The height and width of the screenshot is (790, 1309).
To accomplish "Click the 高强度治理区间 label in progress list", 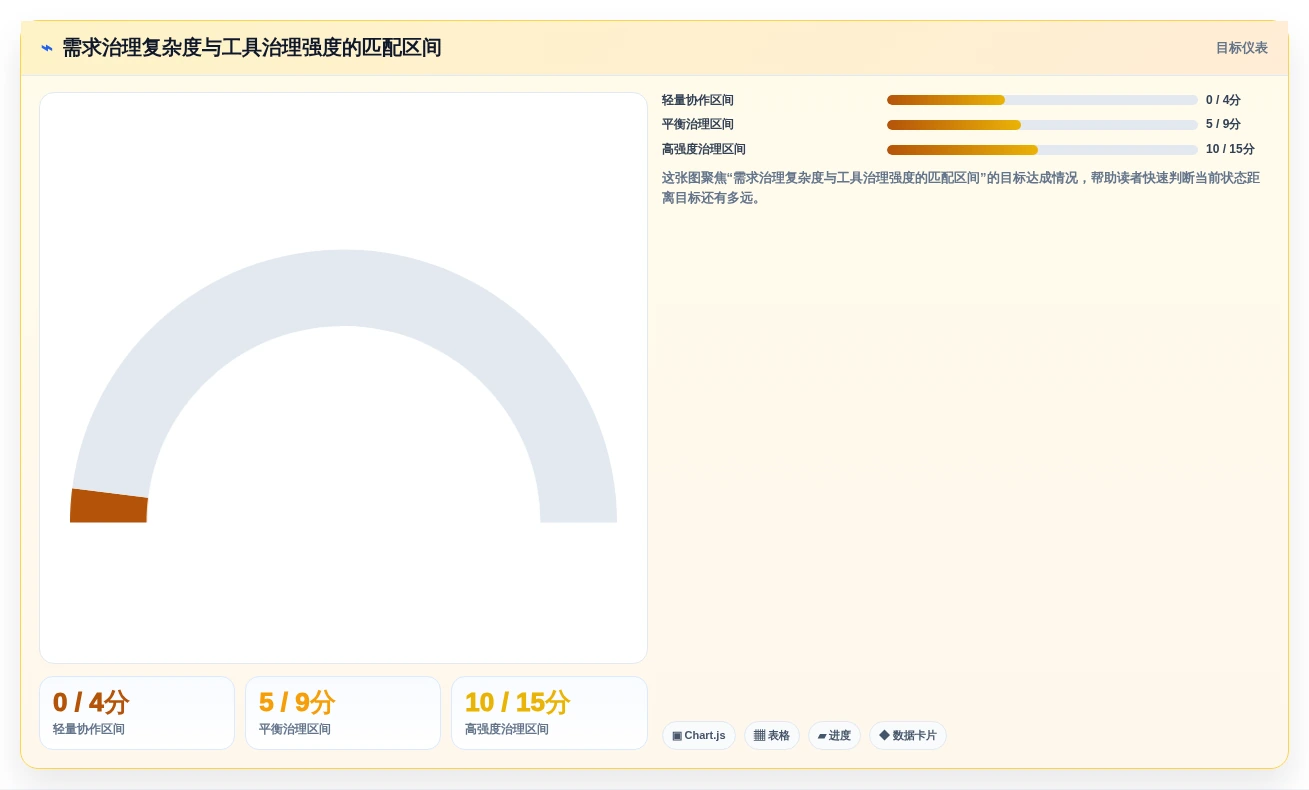I will [704, 150].
